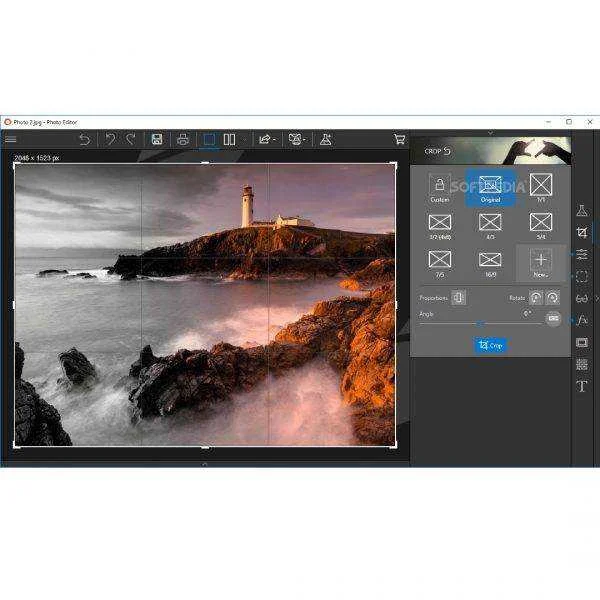Open the Frames tool in sidebar
Viewport: 600px width, 600px height.
click(x=582, y=342)
